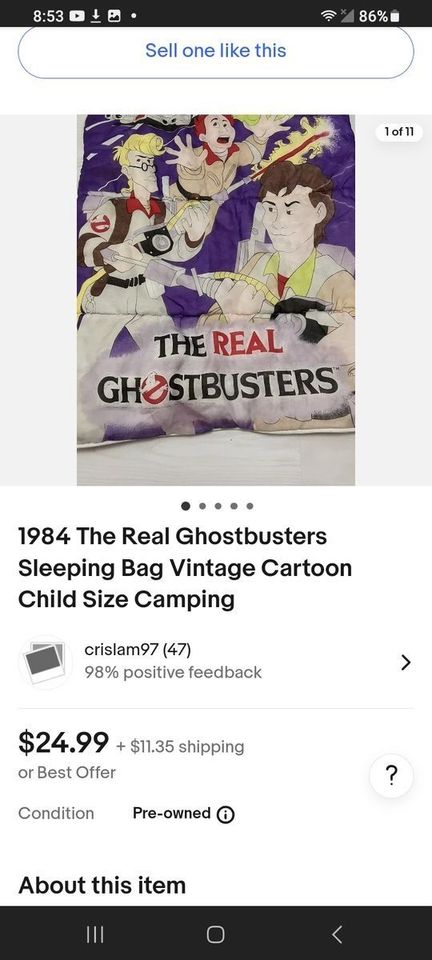Tap the battery status icon

click(395, 17)
